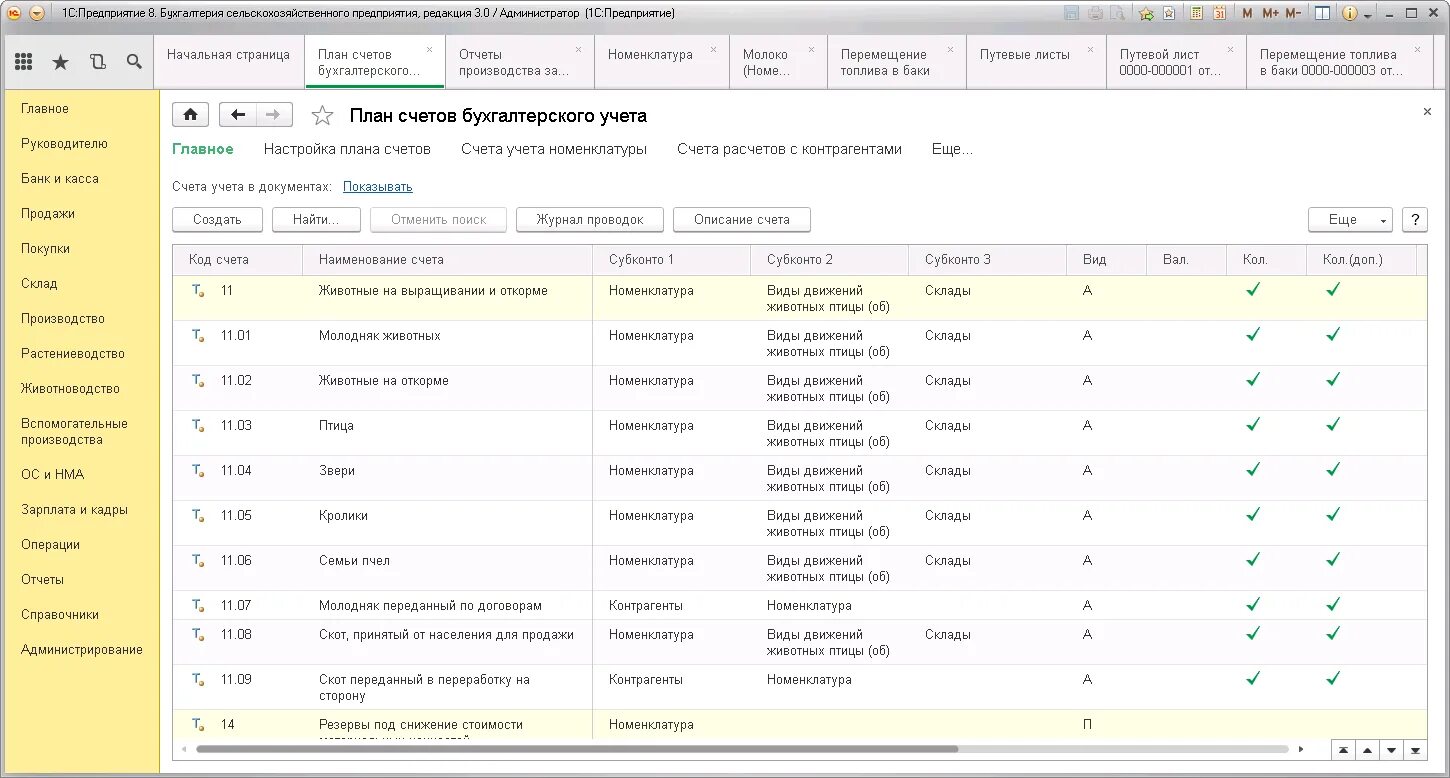Open Favorites via the star icon in panel
The image size is (1450, 778).
(60, 62)
